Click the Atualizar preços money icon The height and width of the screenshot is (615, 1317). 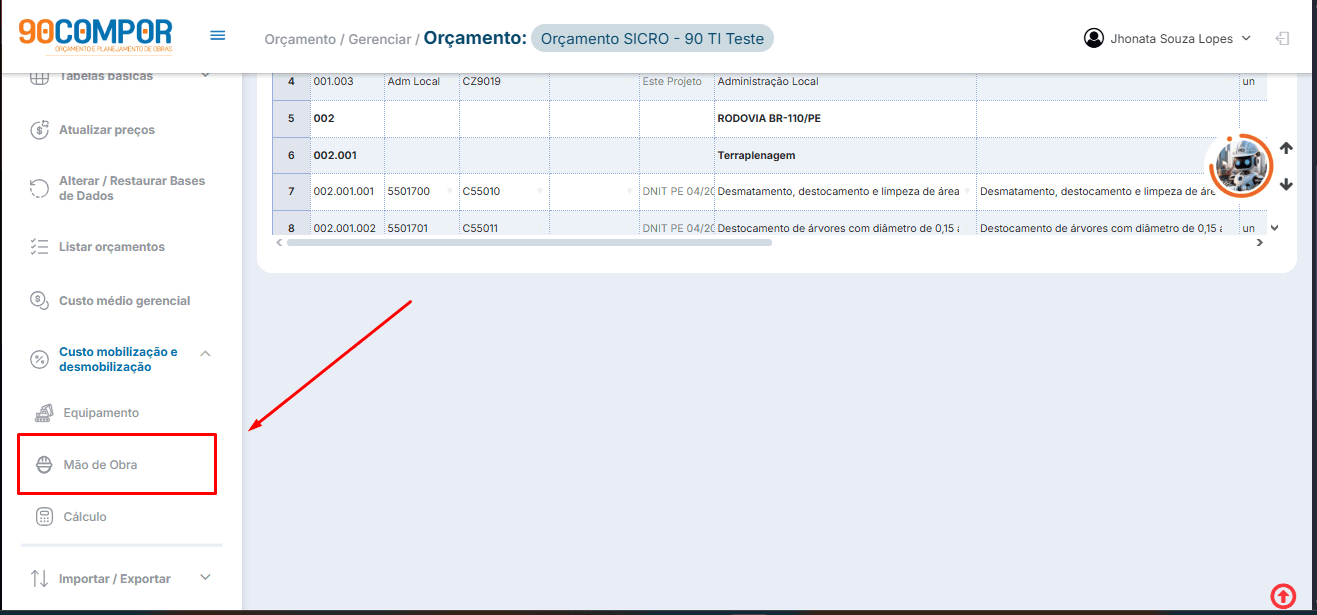(40, 129)
